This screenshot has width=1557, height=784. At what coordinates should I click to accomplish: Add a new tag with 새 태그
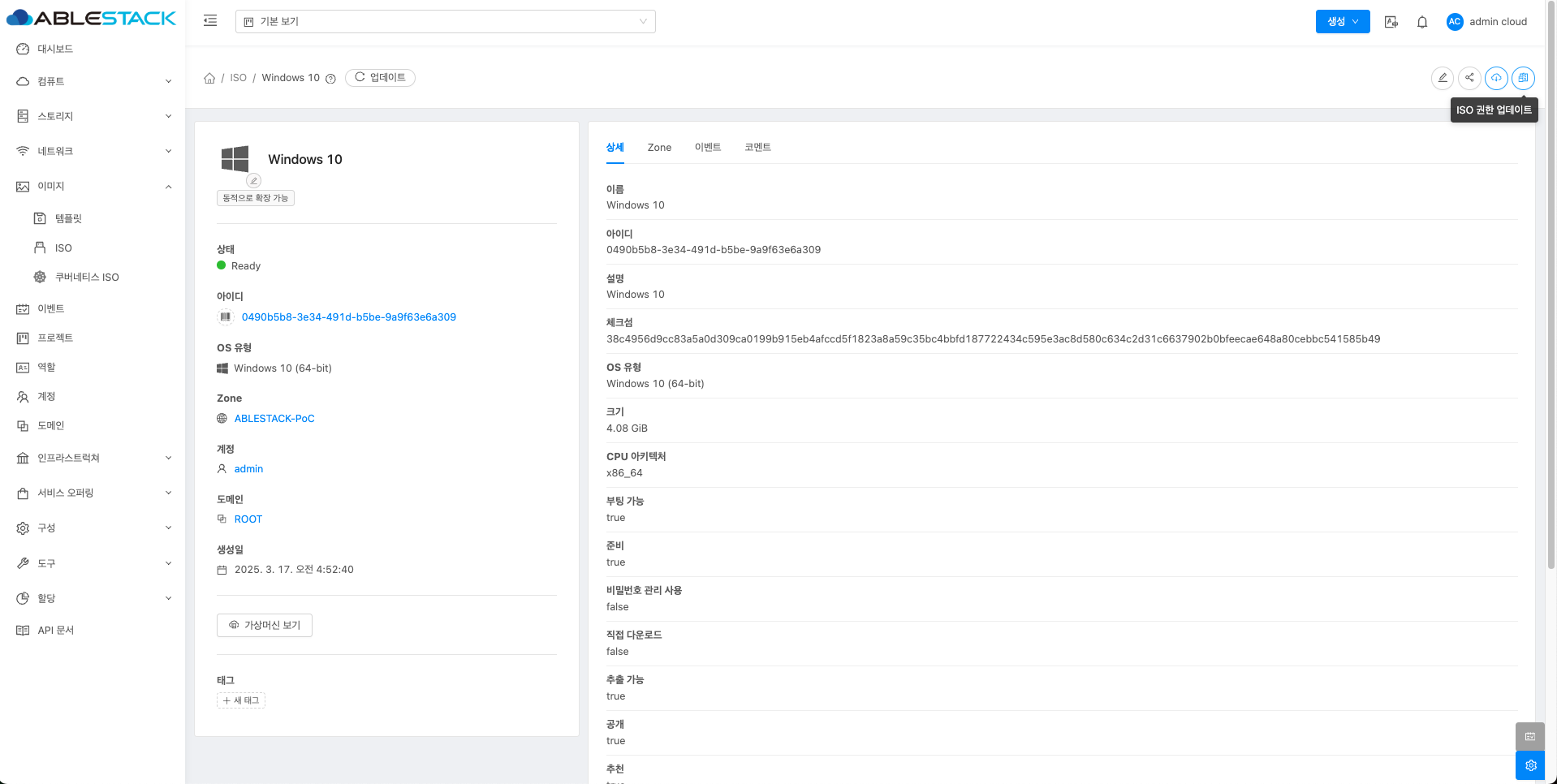pyautogui.click(x=241, y=700)
